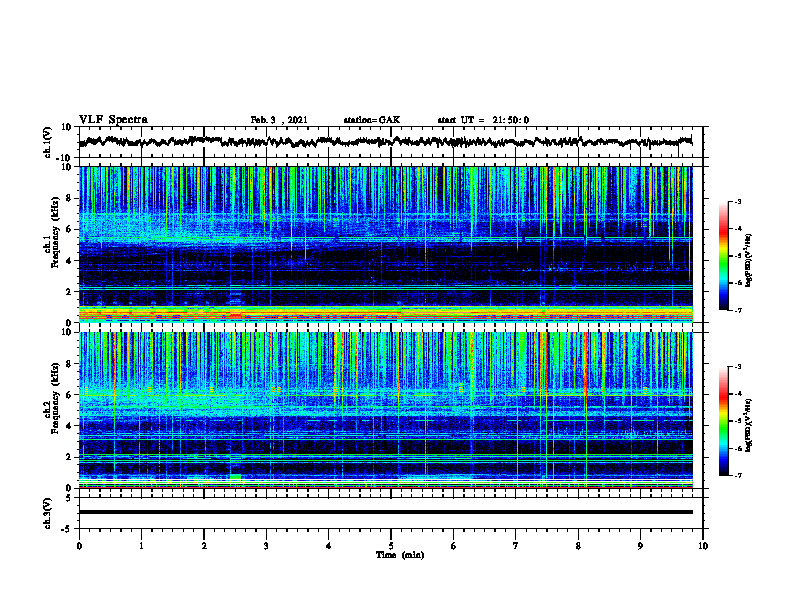Click the "Time (min)" axis title
Screen dimensions: 792x612
point(400,555)
